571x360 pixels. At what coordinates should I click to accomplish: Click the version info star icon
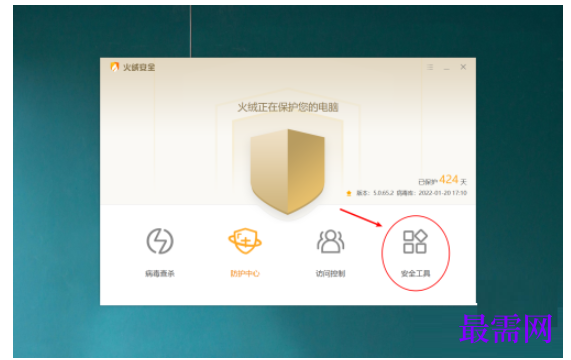click(349, 193)
